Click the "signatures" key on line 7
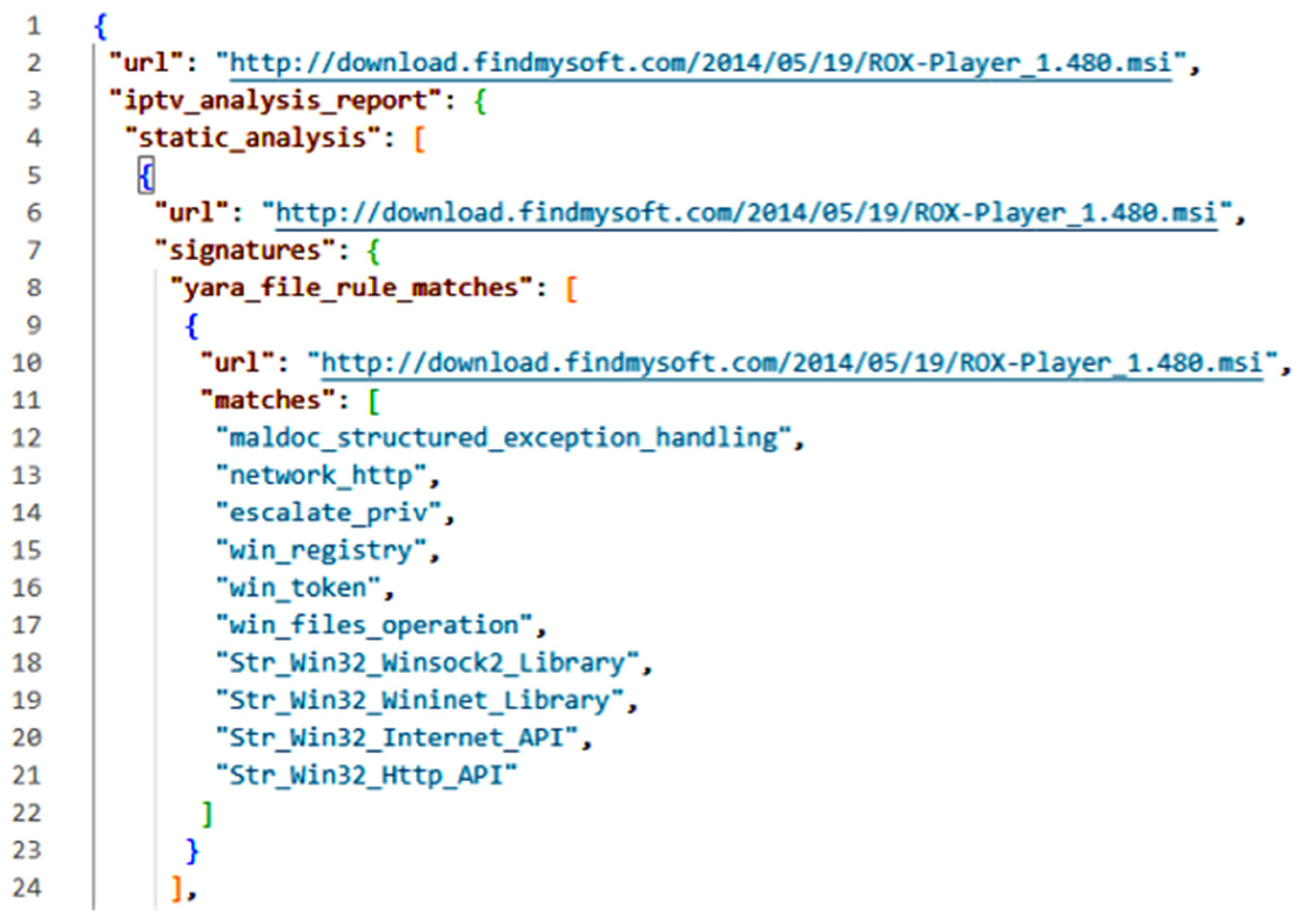 [x=245, y=251]
